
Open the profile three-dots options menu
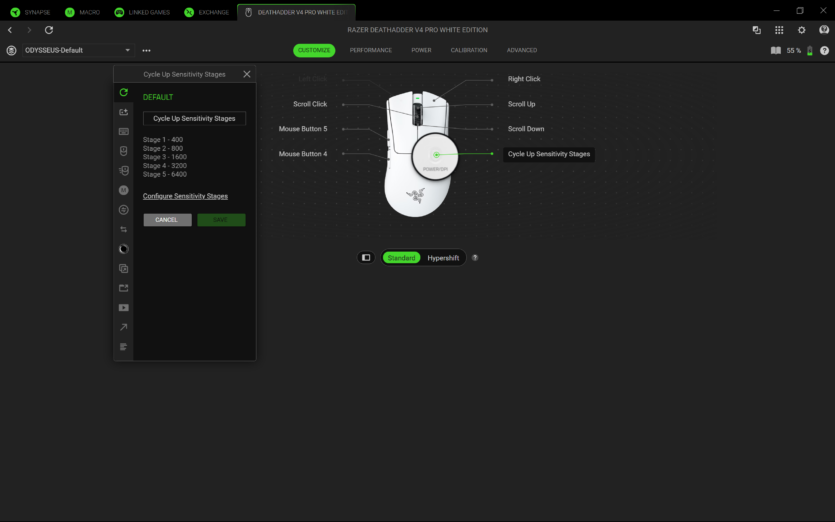click(x=147, y=50)
